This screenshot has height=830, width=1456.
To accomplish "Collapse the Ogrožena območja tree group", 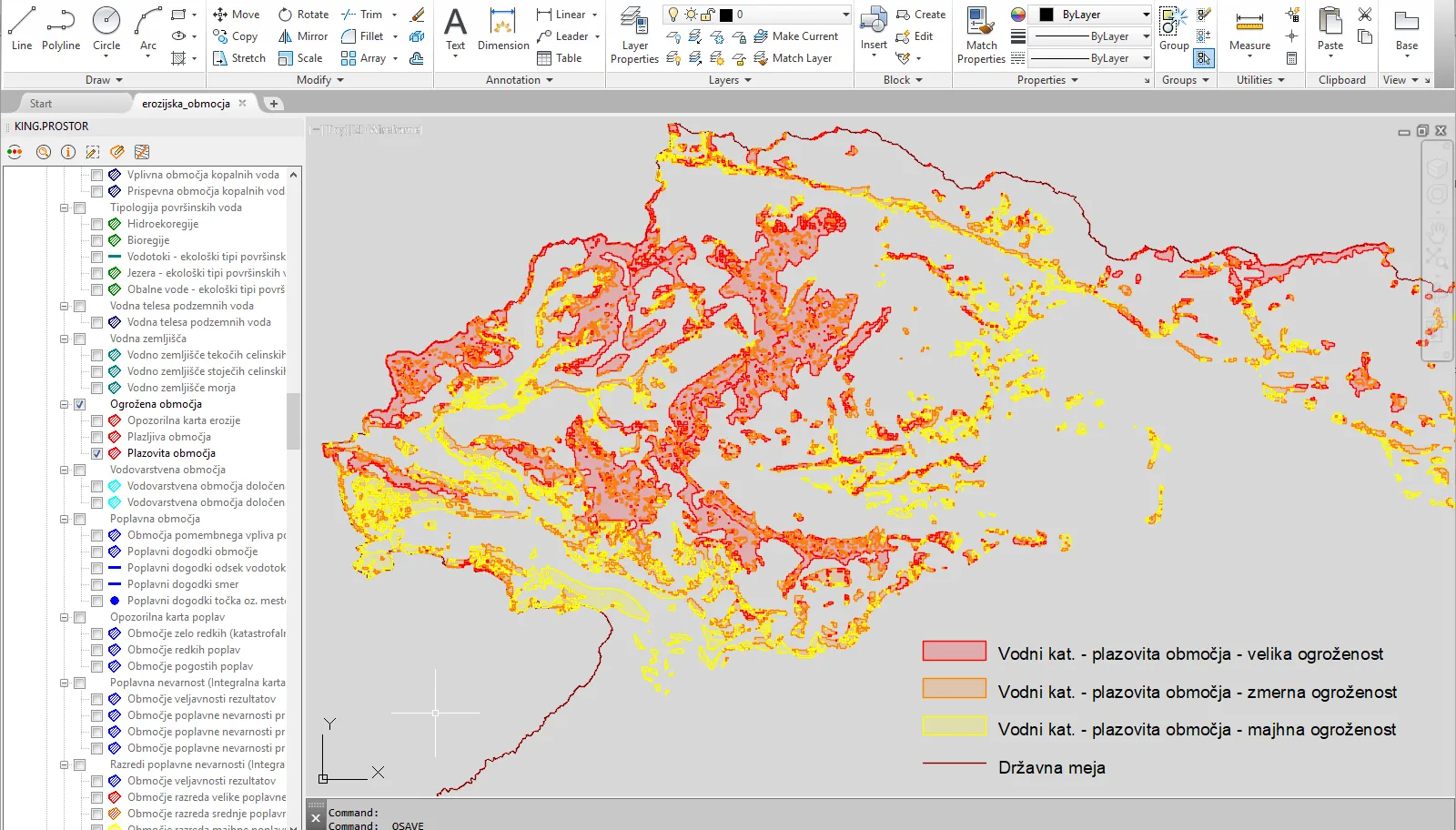I will pos(65,404).
